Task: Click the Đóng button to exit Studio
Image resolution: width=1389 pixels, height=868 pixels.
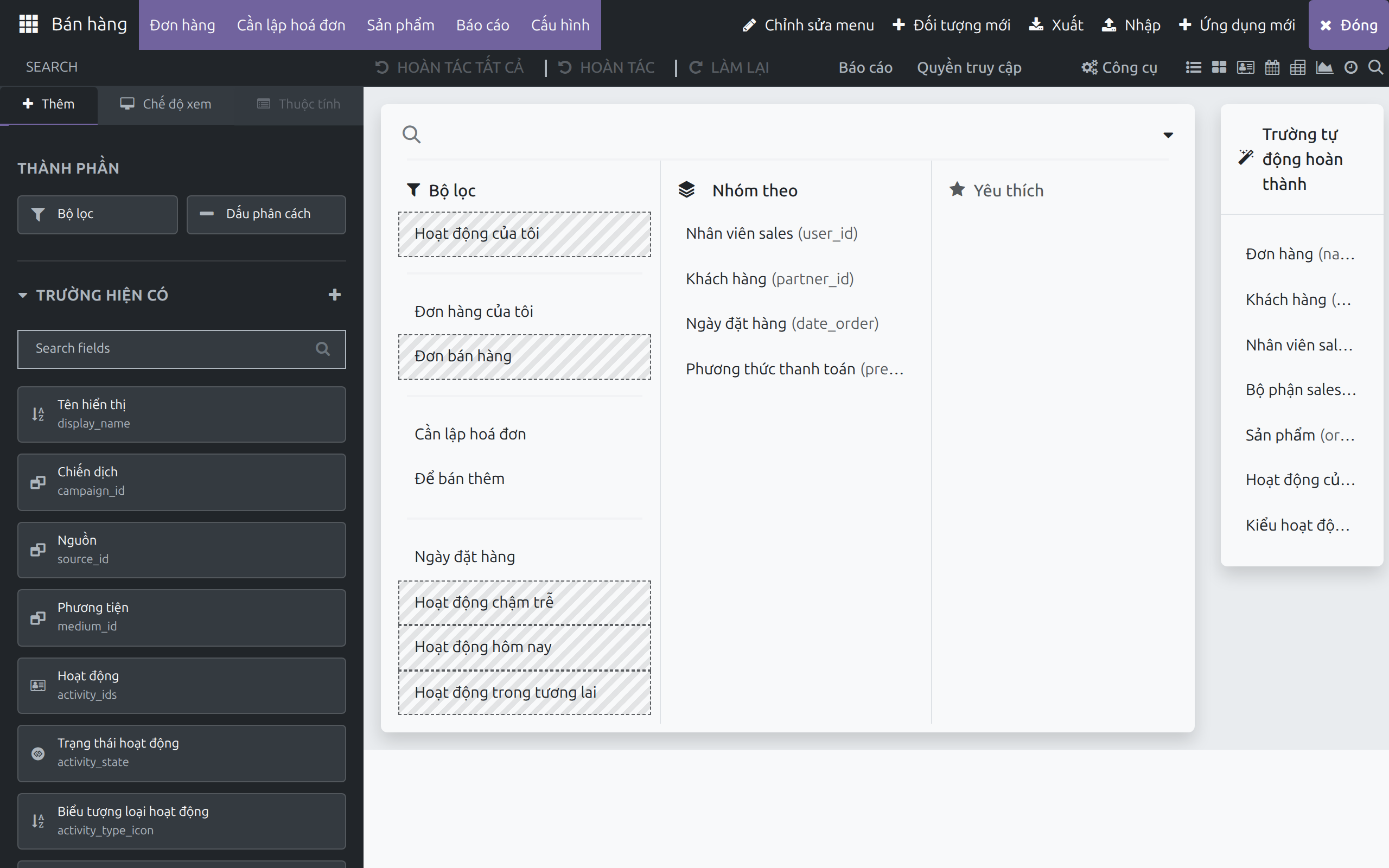Action: 1348,25
